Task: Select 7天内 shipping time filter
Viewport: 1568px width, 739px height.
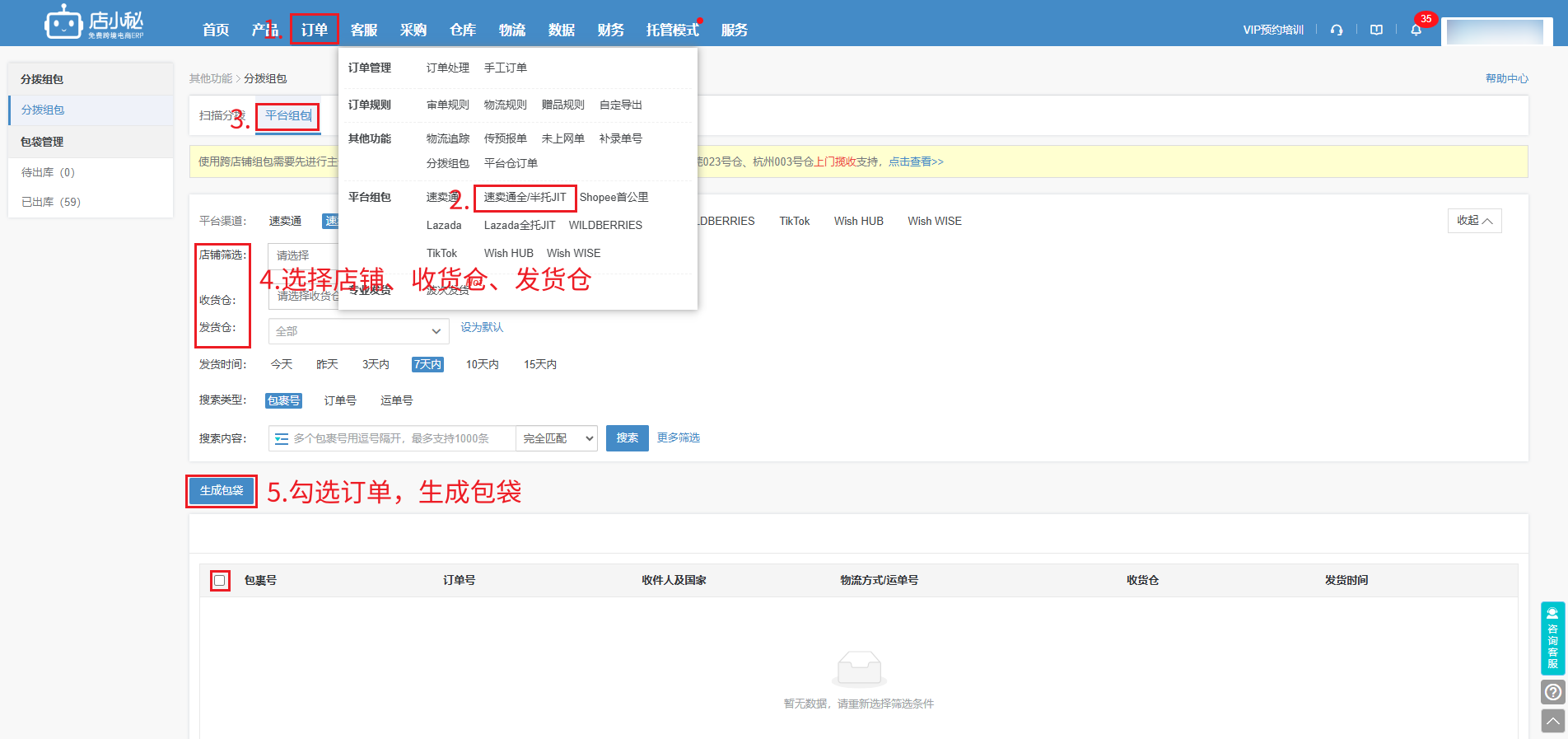Action: 427,364
